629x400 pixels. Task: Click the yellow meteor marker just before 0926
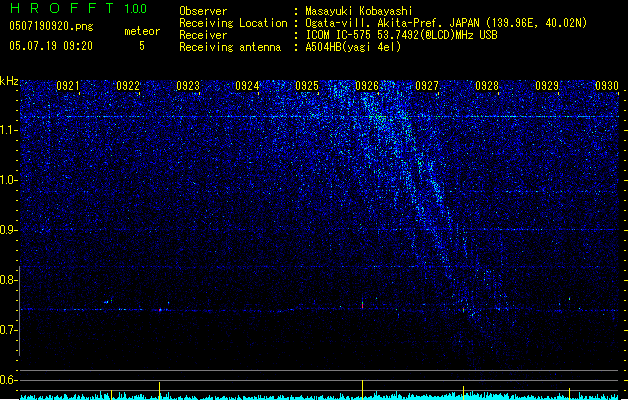point(363,389)
